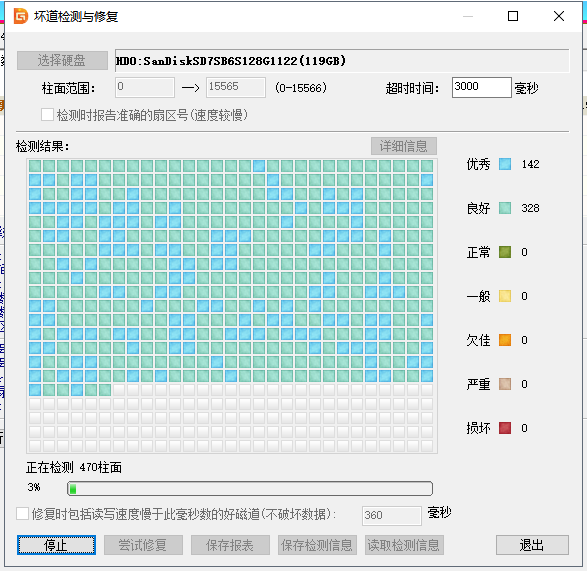Viewport: 587px width, 571px height.
Task: Click the 良好 count value 328
Action: click(x=530, y=208)
